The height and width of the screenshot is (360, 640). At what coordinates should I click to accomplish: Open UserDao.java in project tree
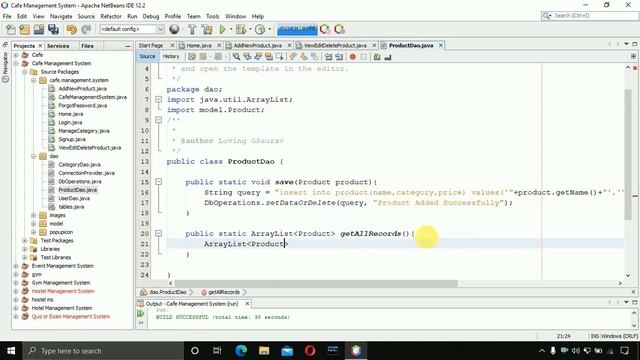pyautogui.click(x=74, y=198)
